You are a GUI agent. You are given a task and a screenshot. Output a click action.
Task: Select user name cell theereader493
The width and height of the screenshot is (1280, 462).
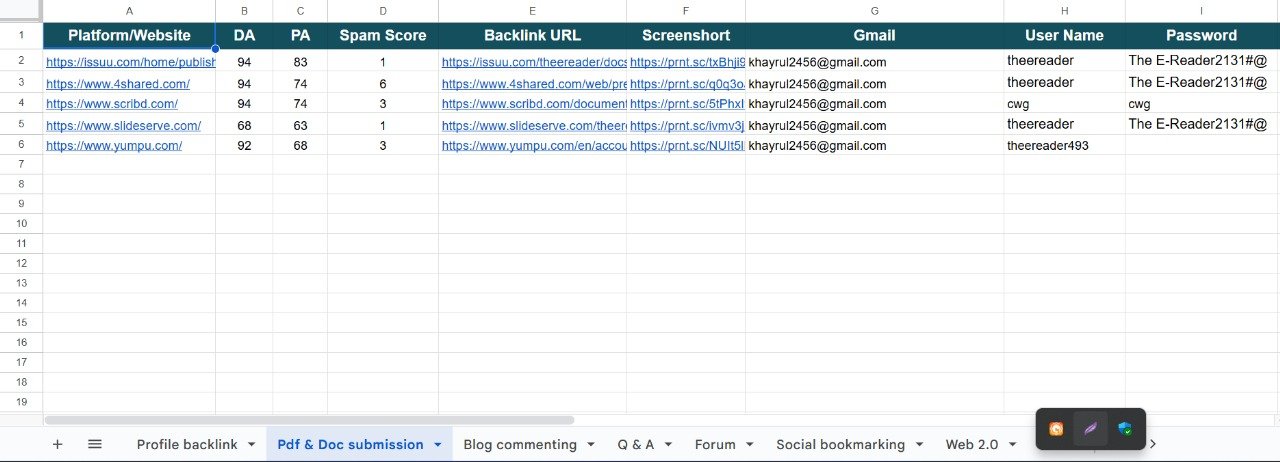click(x=1065, y=145)
